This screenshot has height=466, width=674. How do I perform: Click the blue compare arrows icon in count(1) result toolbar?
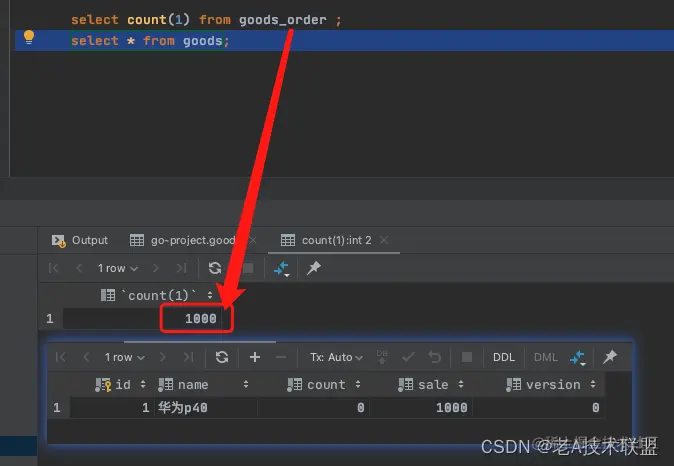[x=282, y=269]
